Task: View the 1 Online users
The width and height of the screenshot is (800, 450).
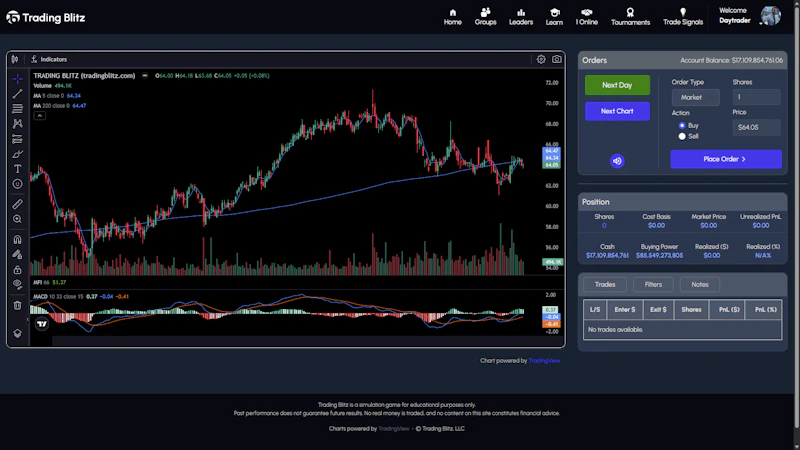Action: click(587, 17)
